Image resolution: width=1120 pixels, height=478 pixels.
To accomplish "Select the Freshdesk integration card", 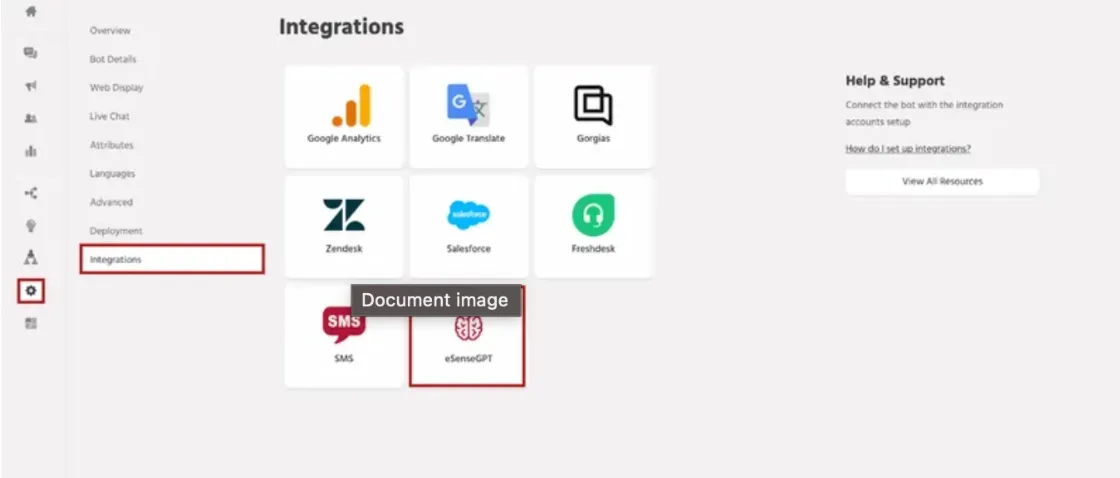I will [x=594, y=227].
